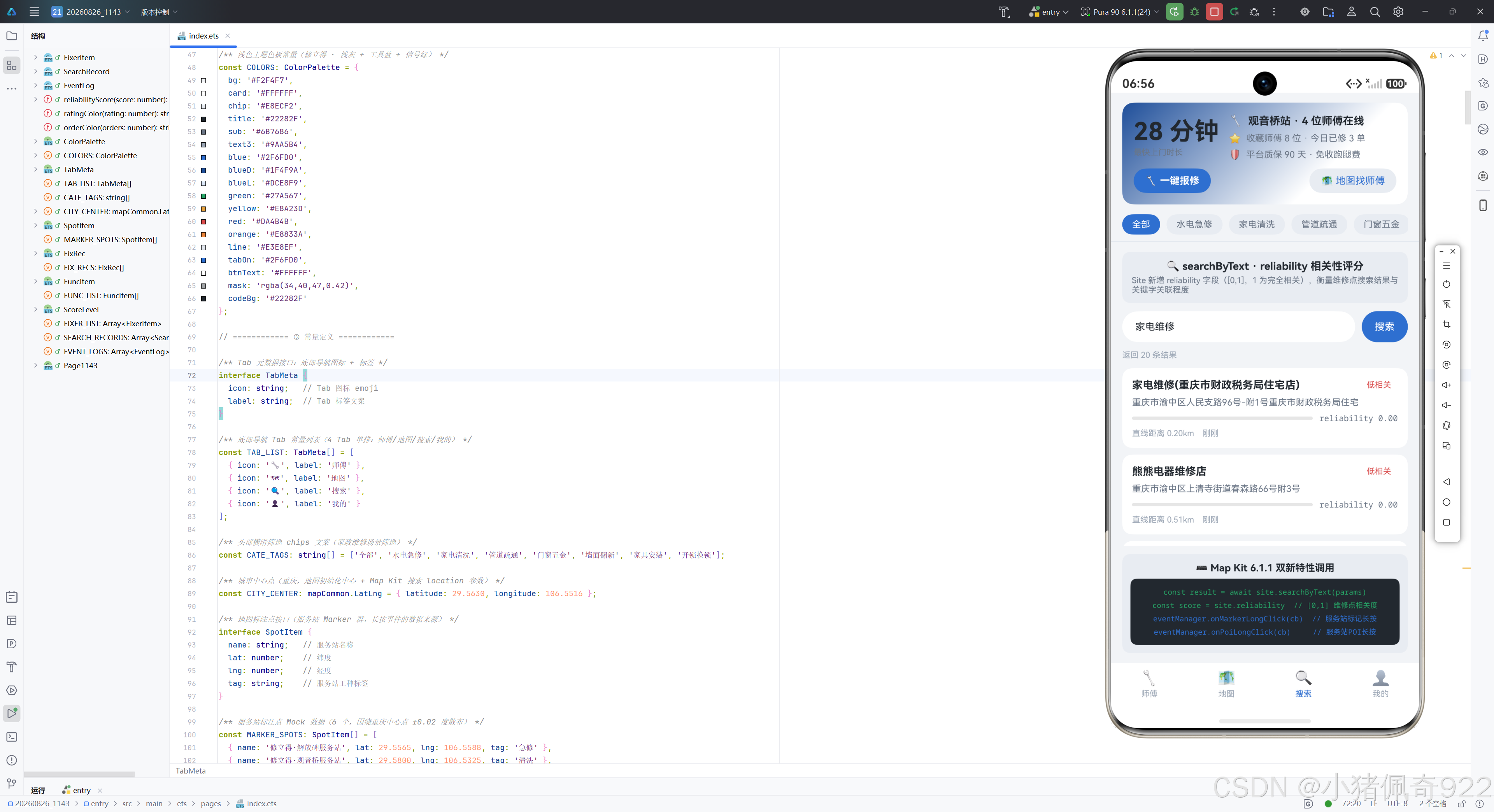Open the Project folder panel icon
This screenshot has width=1494, height=812.
click(12, 36)
